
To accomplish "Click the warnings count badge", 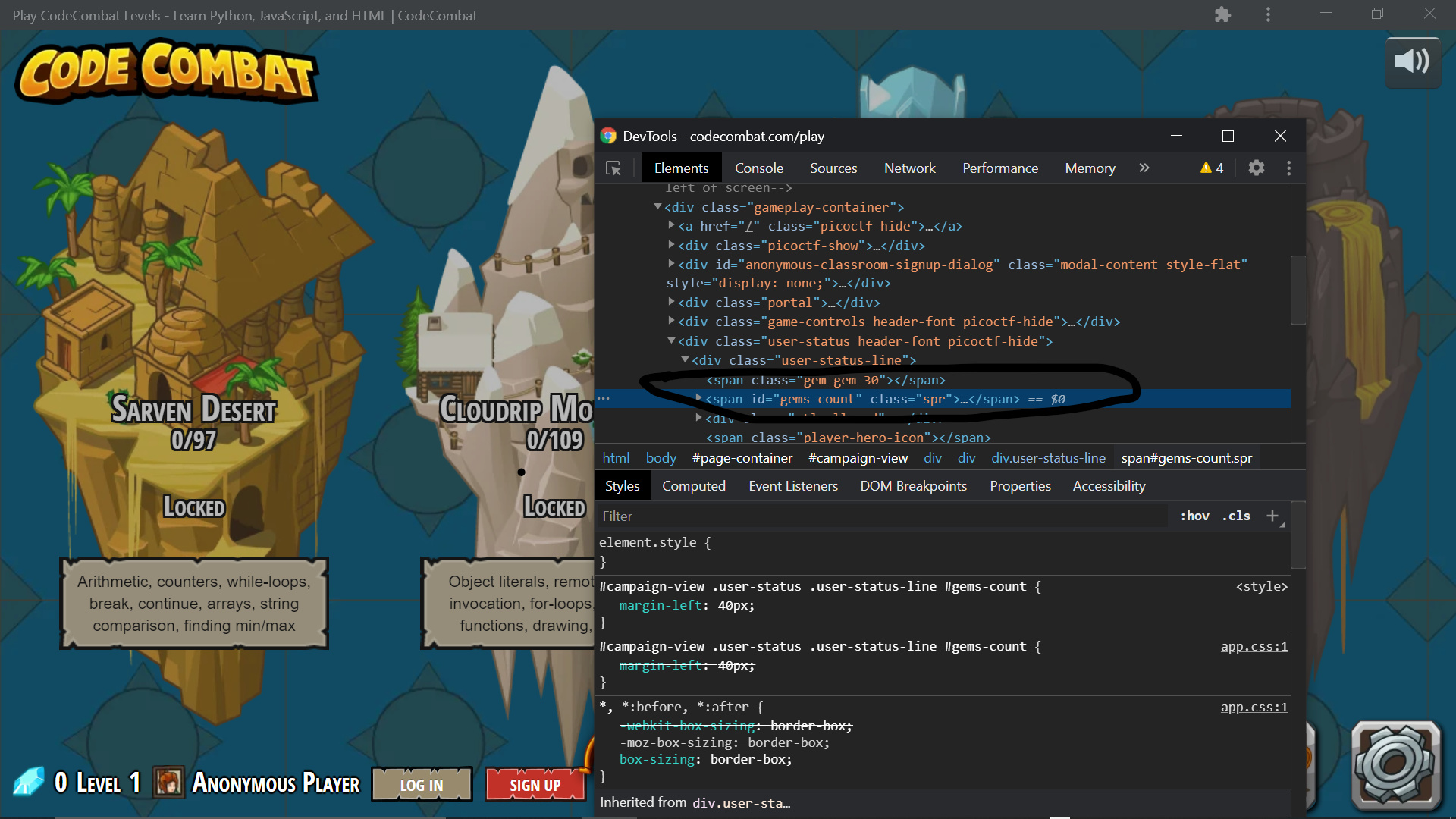I will (x=1212, y=168).
